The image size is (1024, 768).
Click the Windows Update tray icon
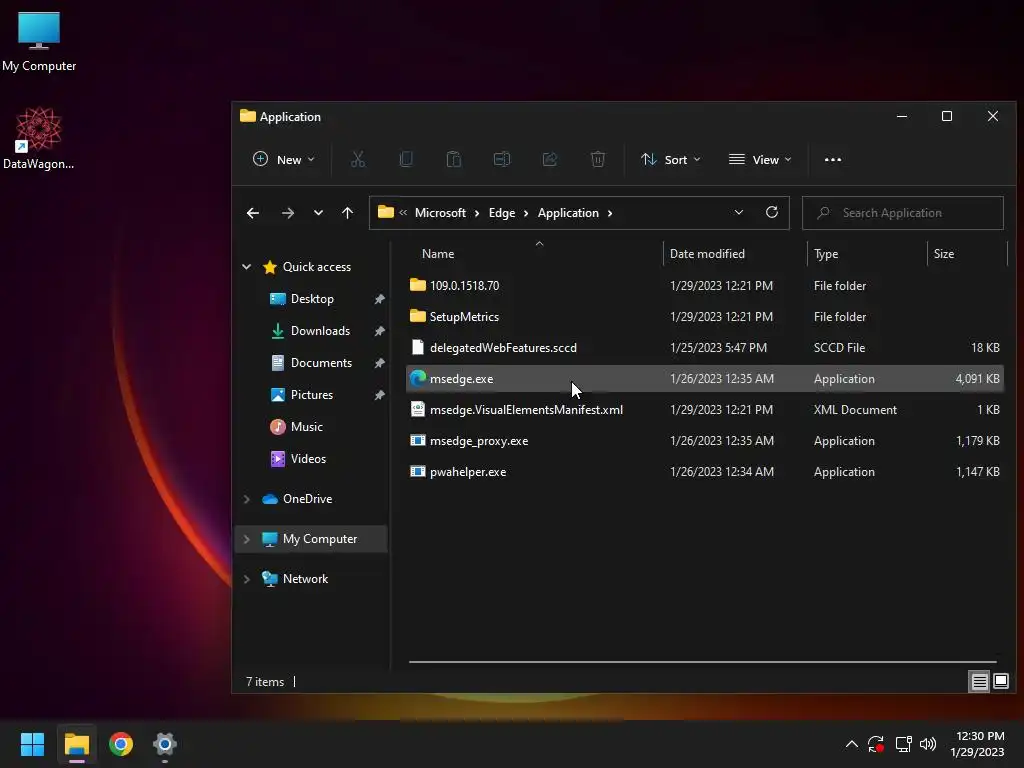click(876, 744)
